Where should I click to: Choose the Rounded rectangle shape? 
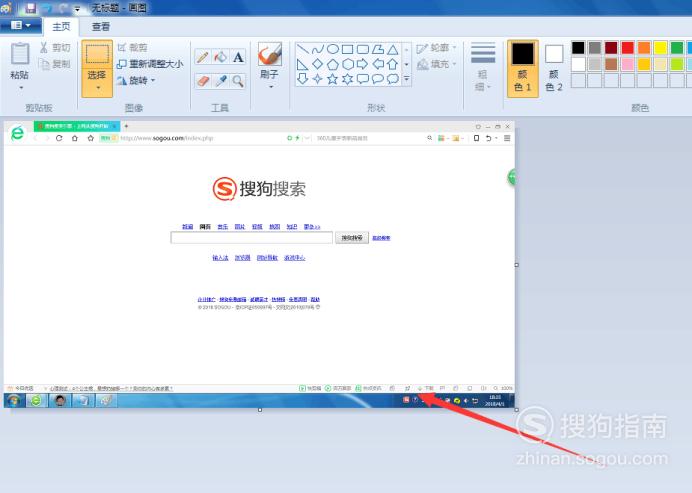[363, 49]
